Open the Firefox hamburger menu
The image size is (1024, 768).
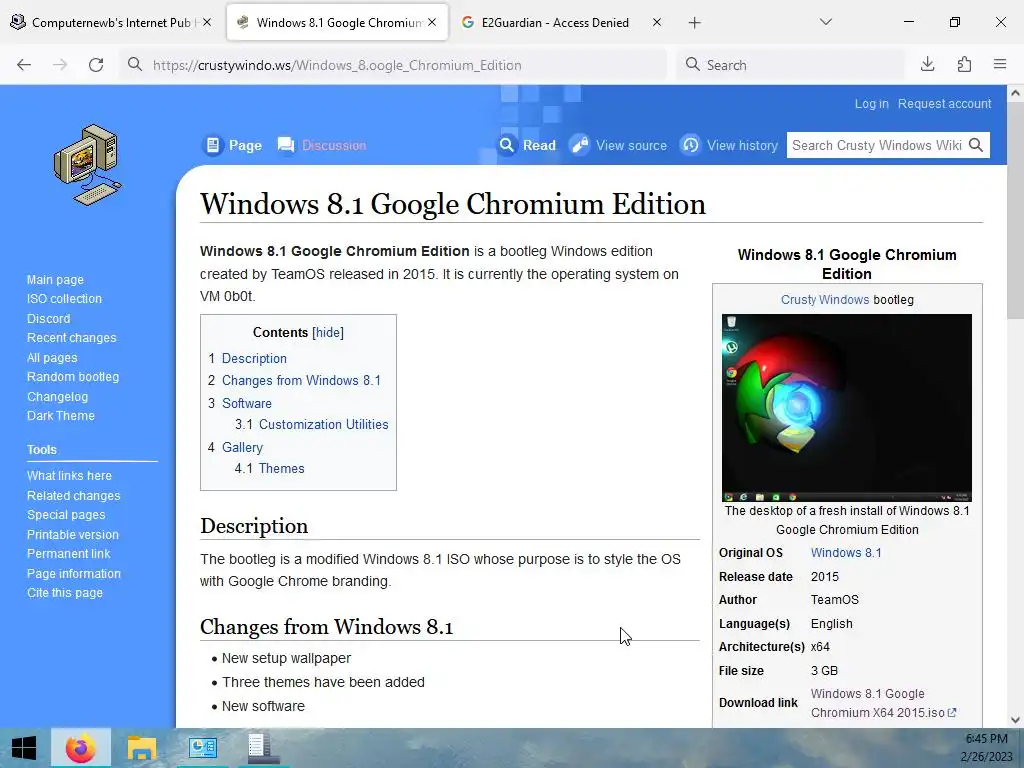point(1000,64)
